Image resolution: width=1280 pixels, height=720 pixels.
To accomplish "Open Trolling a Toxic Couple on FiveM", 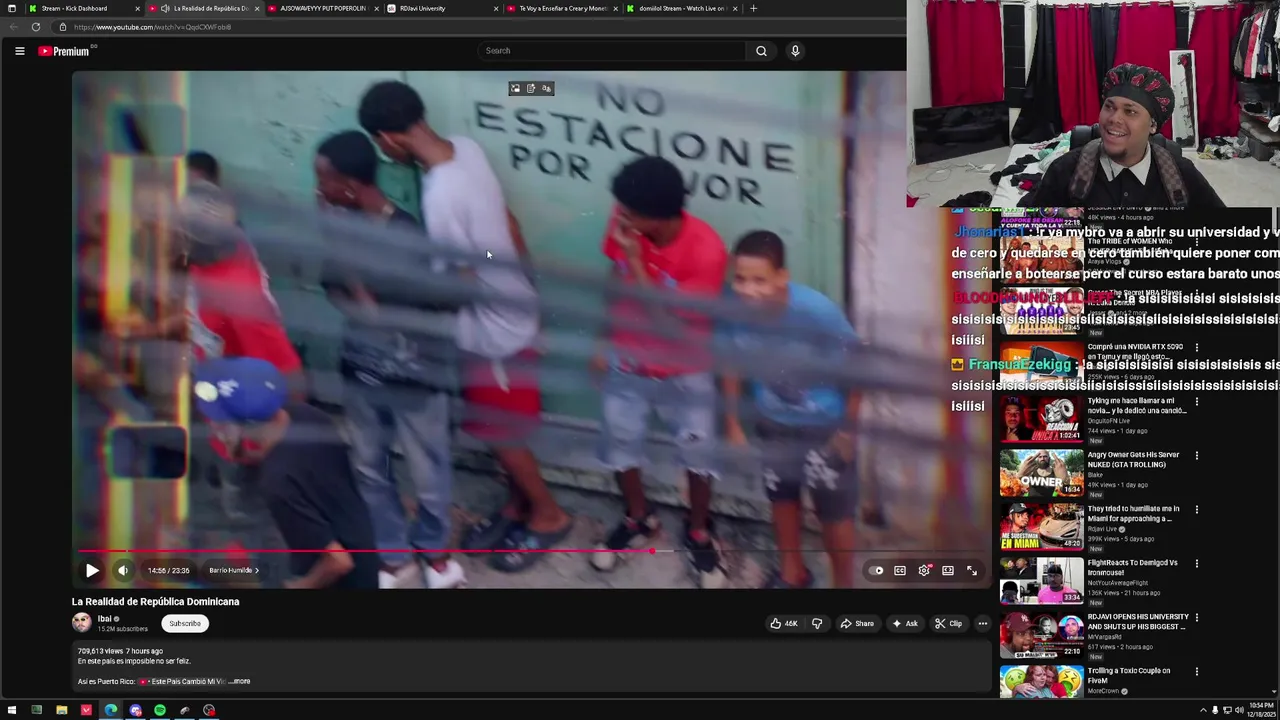I will [x=1041, y=682].
